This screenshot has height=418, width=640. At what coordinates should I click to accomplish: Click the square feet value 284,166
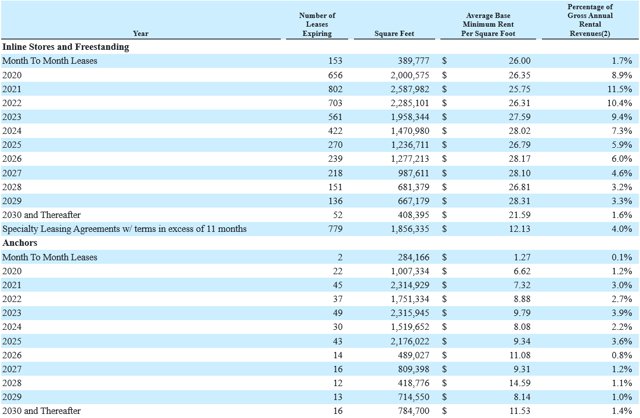[x=413, y=257]
